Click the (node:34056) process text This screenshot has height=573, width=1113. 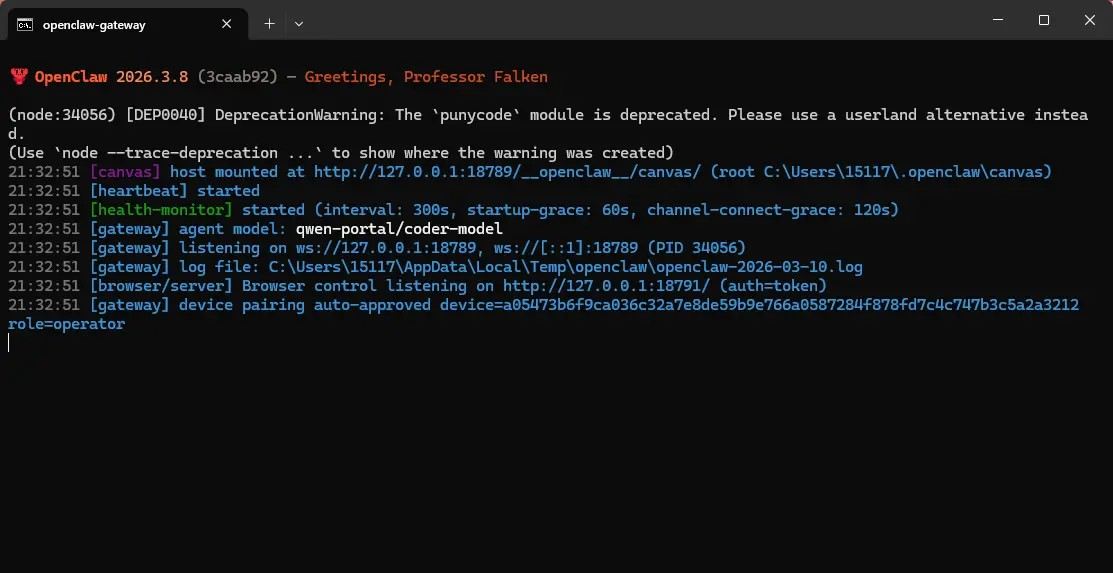coord(62,115)
